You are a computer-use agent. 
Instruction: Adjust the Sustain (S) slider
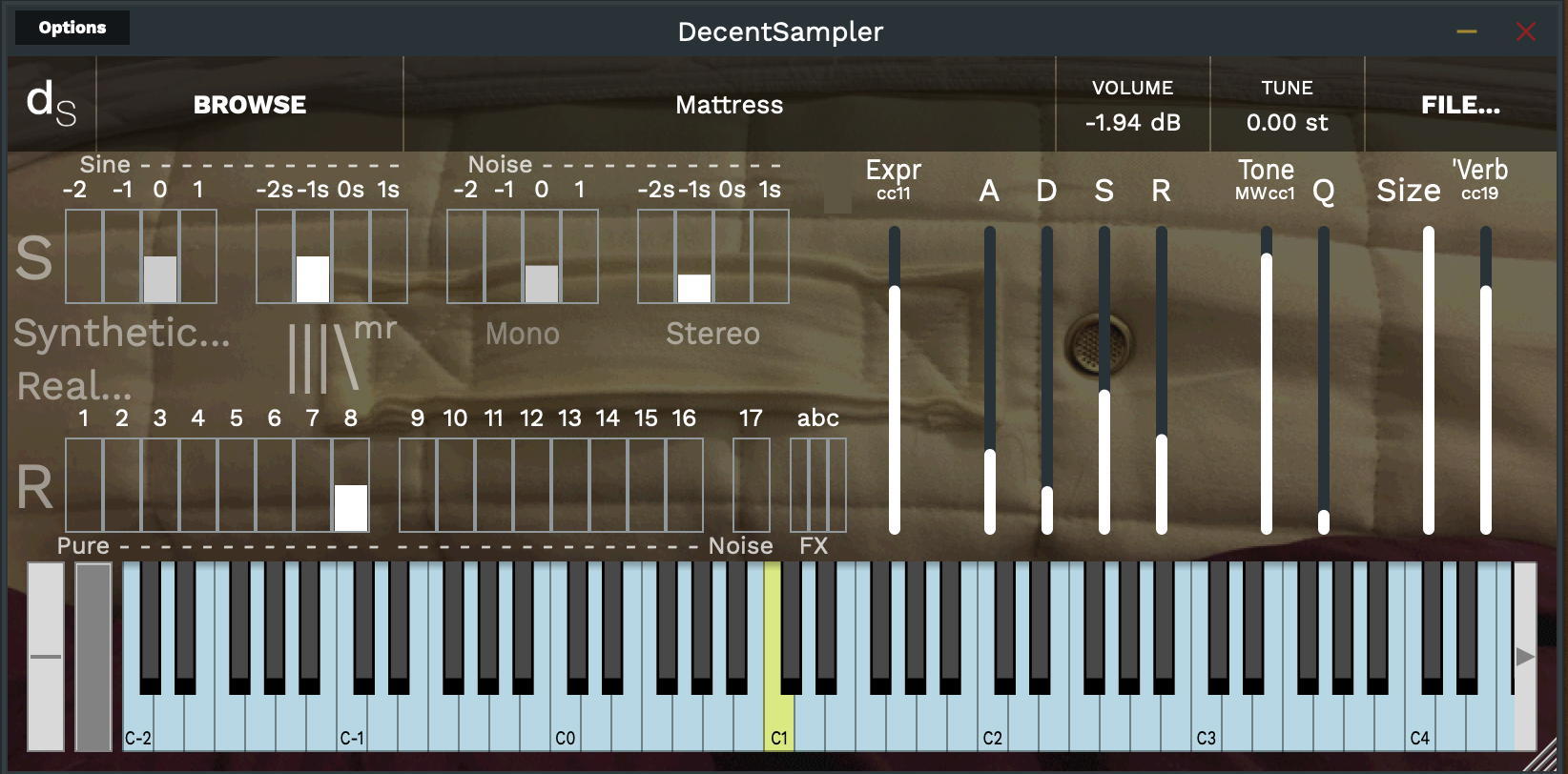(x=1104, y=379)
